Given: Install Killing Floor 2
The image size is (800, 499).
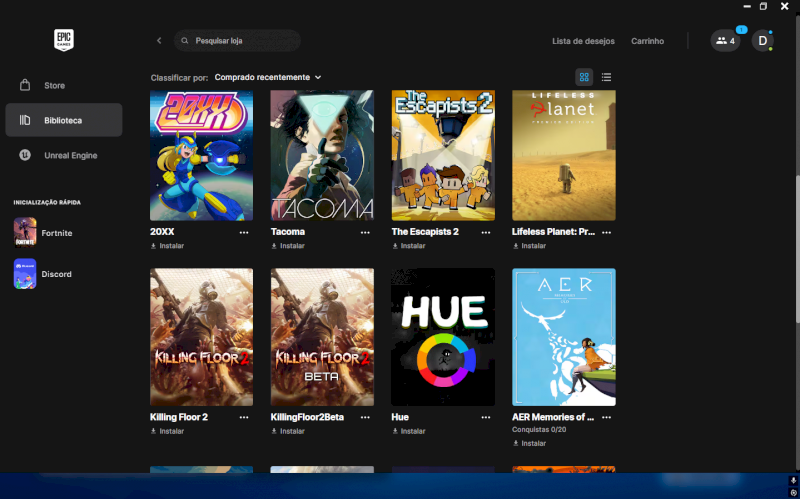Looking at the screenshot, I should click(x=167, y=431).
